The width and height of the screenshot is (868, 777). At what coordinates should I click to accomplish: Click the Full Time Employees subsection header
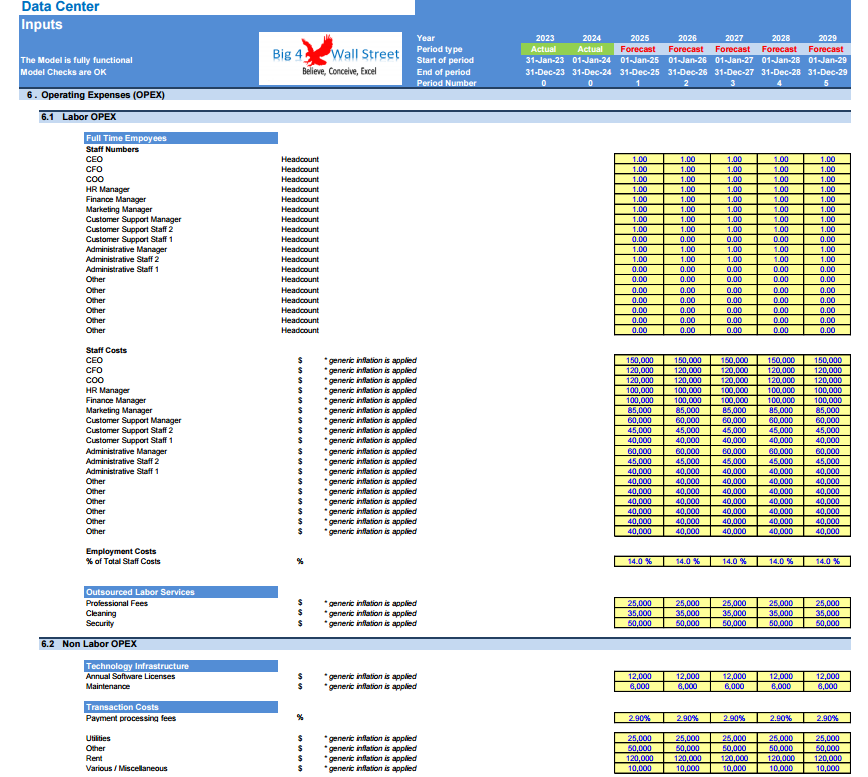tap(126, 138)
